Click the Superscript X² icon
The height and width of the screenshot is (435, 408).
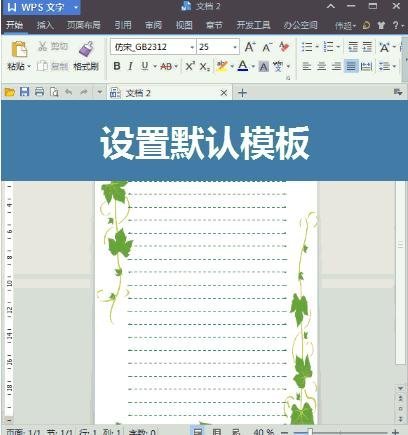coord(190,66)
